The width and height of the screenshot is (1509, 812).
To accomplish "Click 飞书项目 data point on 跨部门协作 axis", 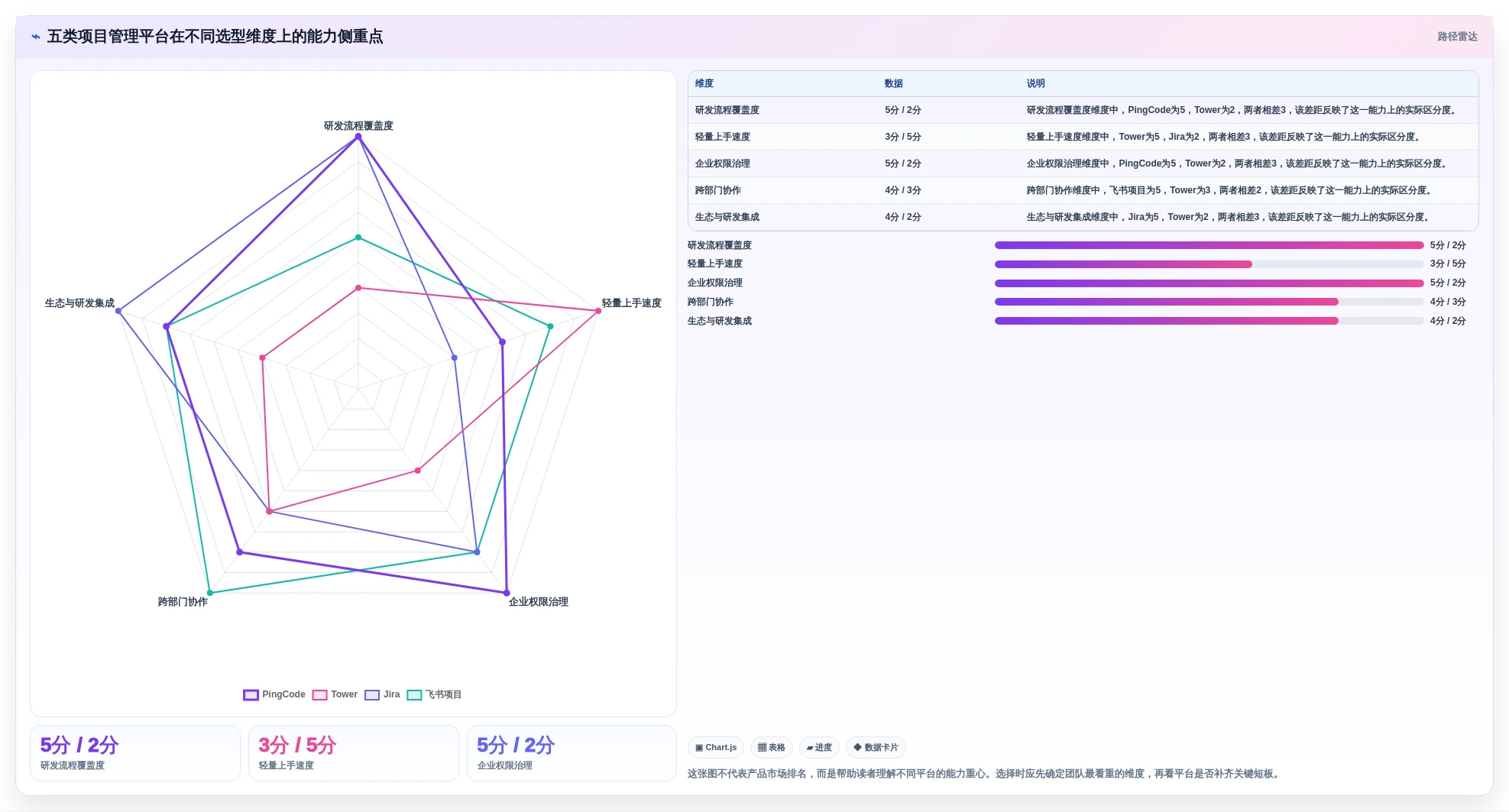I will pos(210,593).
